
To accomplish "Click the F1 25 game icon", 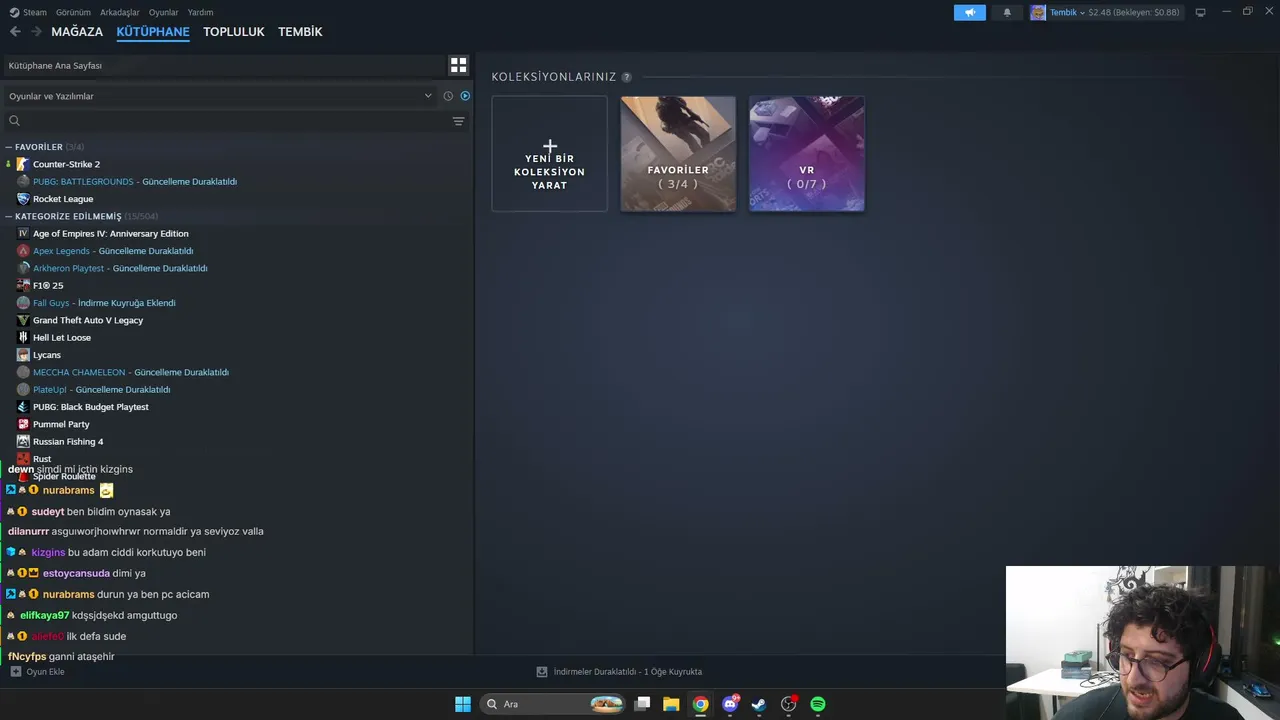I will [x=23, y=285].
